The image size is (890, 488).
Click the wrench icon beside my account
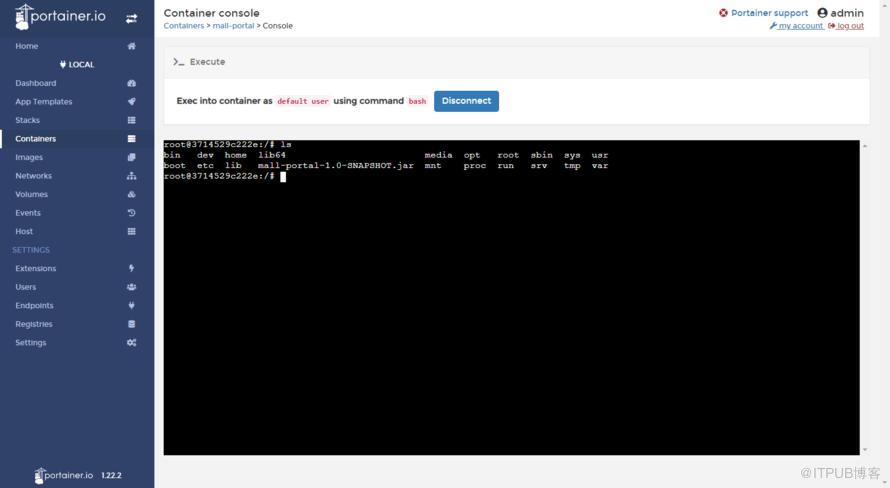pyautogui.click(x=773, y=26)
